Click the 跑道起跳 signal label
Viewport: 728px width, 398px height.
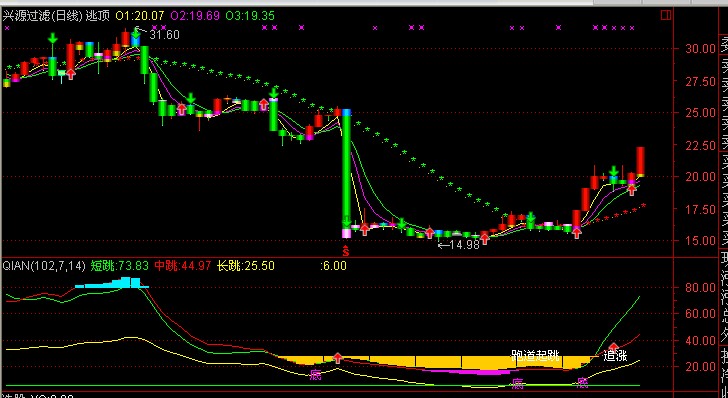click(x=535, y=356)
